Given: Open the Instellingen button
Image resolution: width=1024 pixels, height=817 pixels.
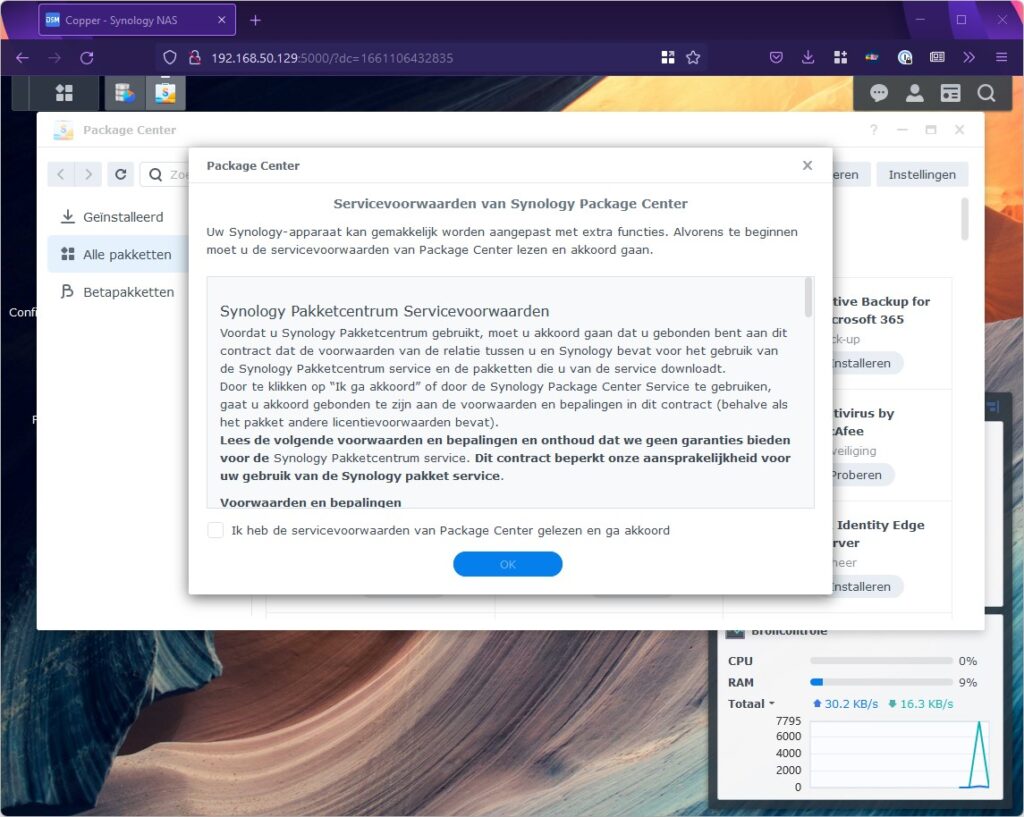Looking at the screenshot, I should tap(921, 174).
